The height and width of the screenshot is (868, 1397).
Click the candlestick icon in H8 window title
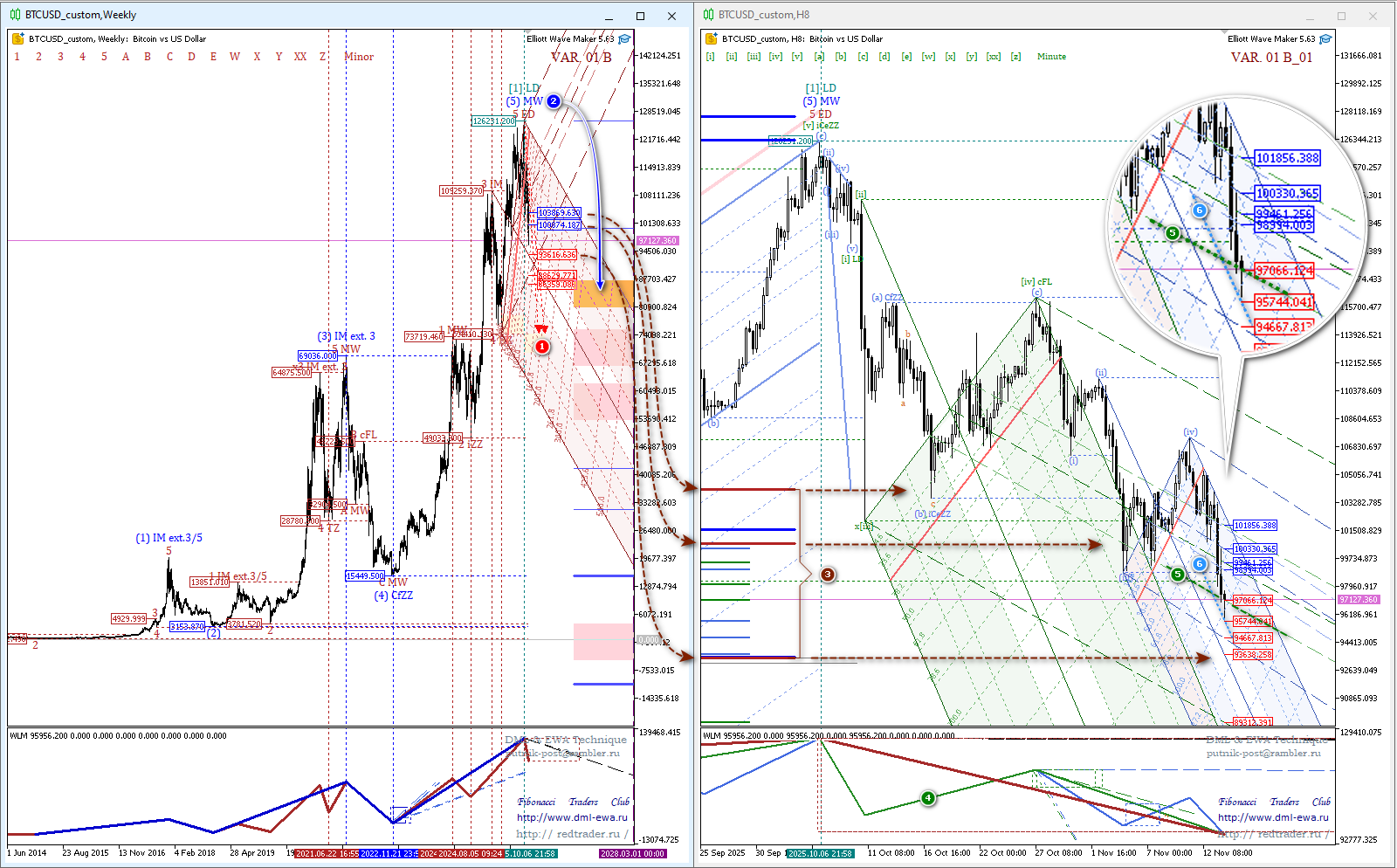coord(708,15)
